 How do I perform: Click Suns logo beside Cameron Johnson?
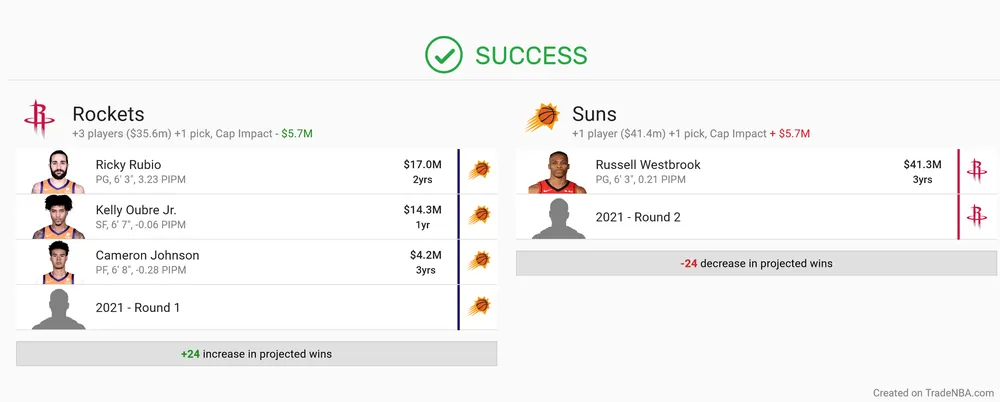tap(479, 261)
